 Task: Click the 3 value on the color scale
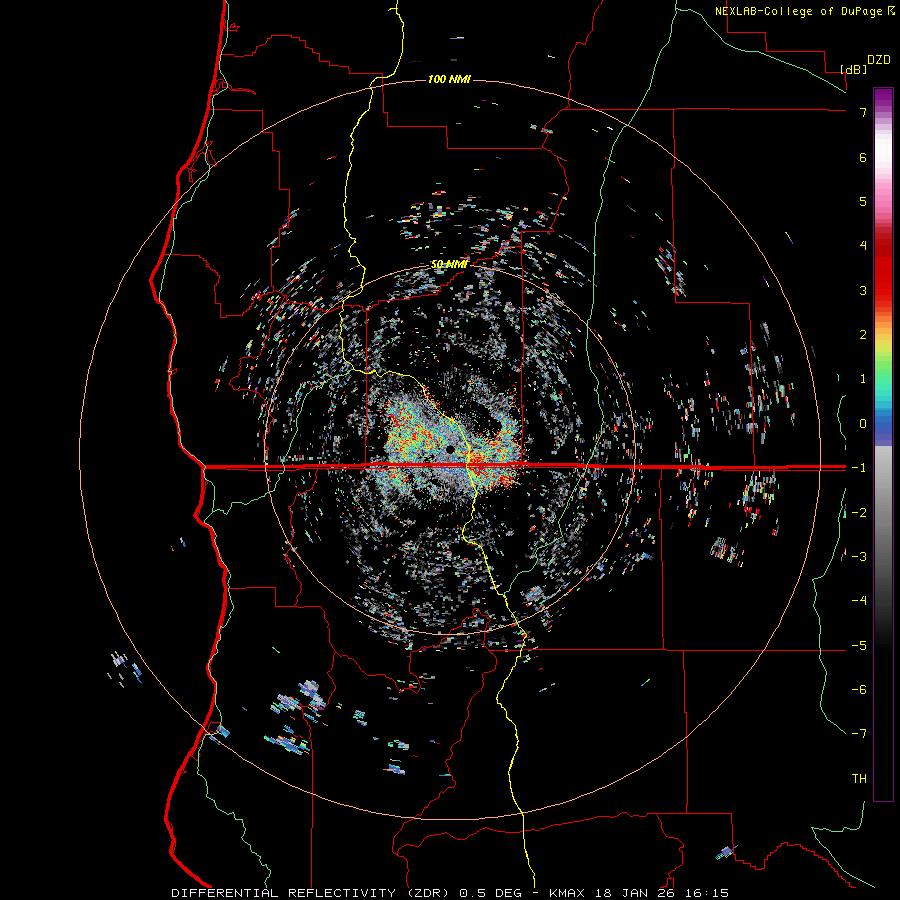click(x=863, y=290)
